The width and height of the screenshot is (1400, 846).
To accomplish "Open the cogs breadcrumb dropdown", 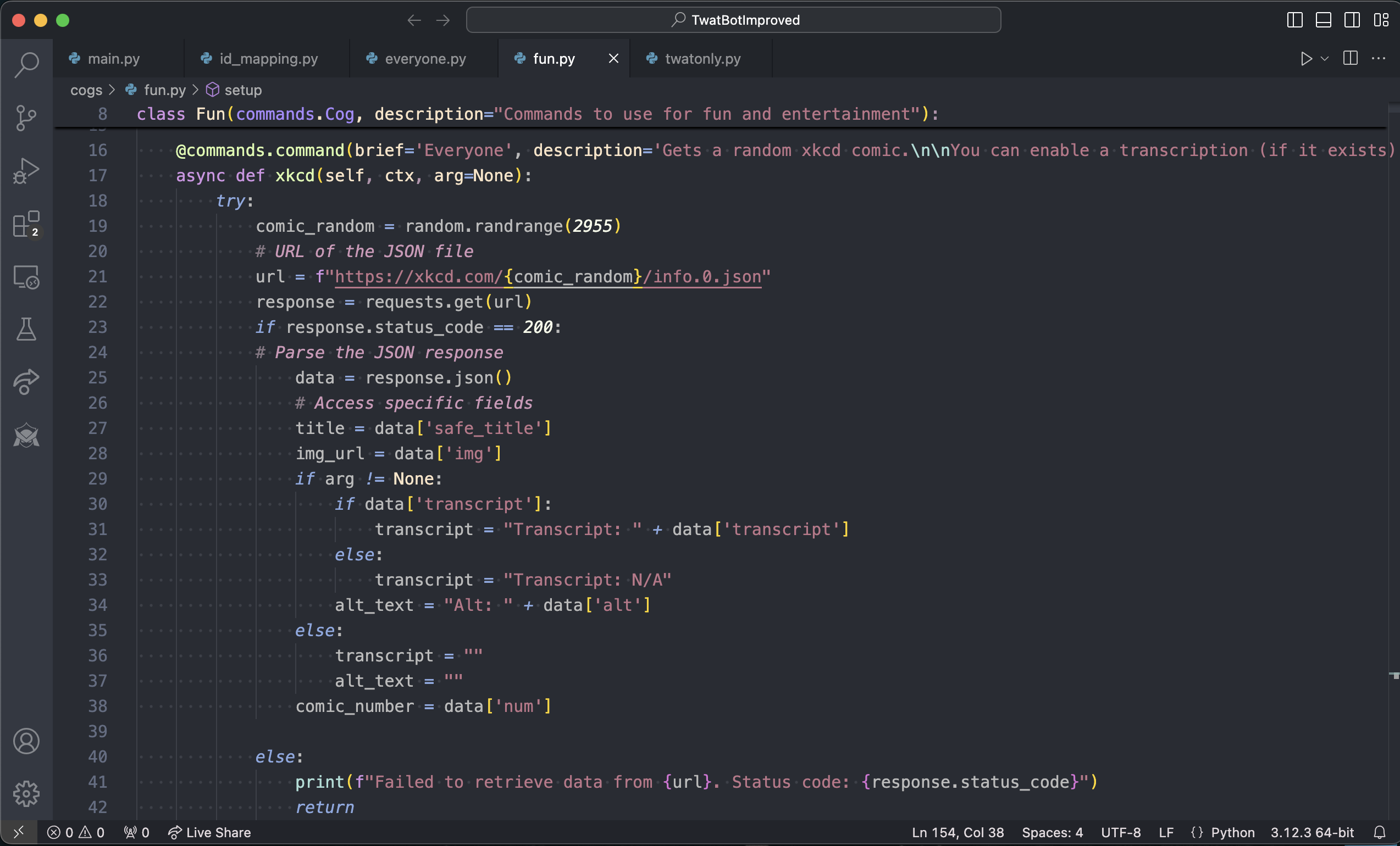I will coord(86,90).
